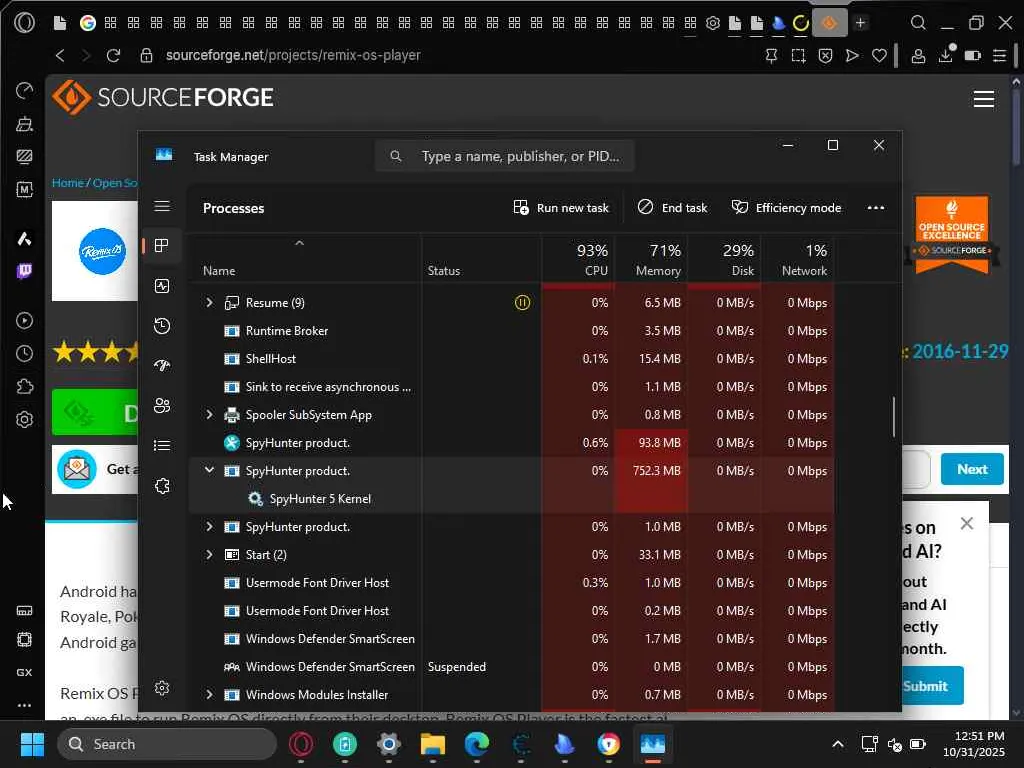Viewport: 1024px width, 768px height.
Task: Select ShellHost process row
Action: click(511, 359)
